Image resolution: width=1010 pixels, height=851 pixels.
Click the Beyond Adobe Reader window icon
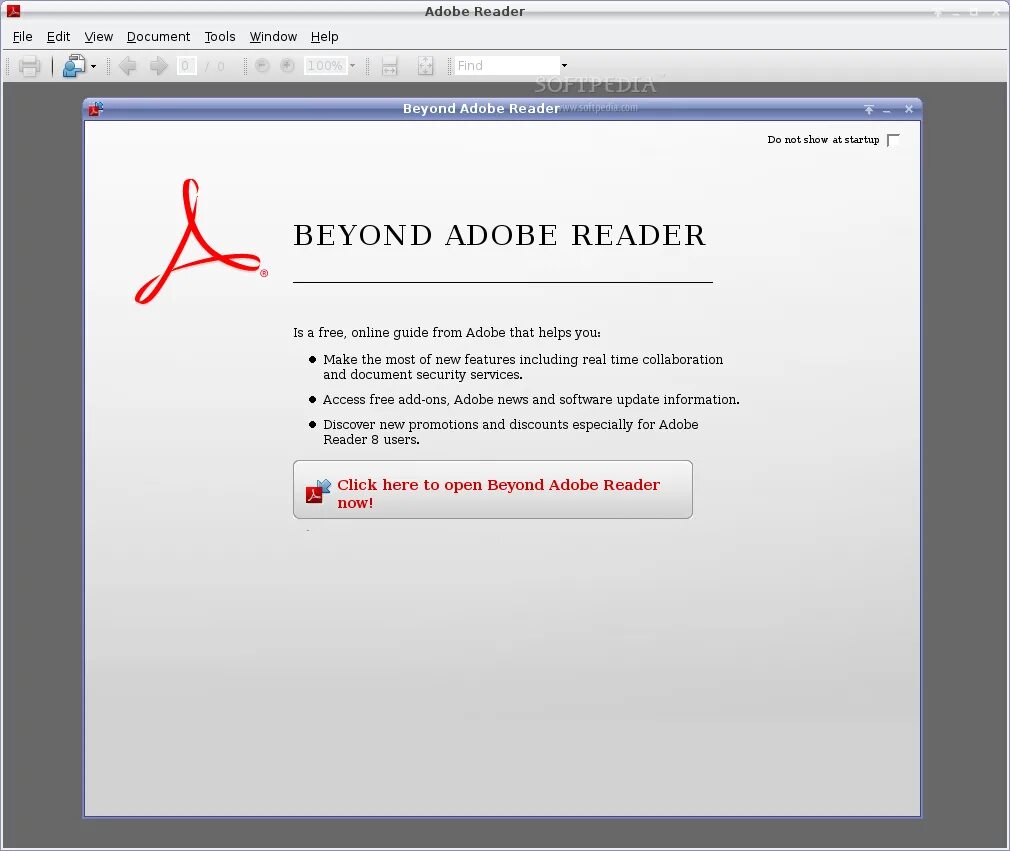tap(96, 109)
